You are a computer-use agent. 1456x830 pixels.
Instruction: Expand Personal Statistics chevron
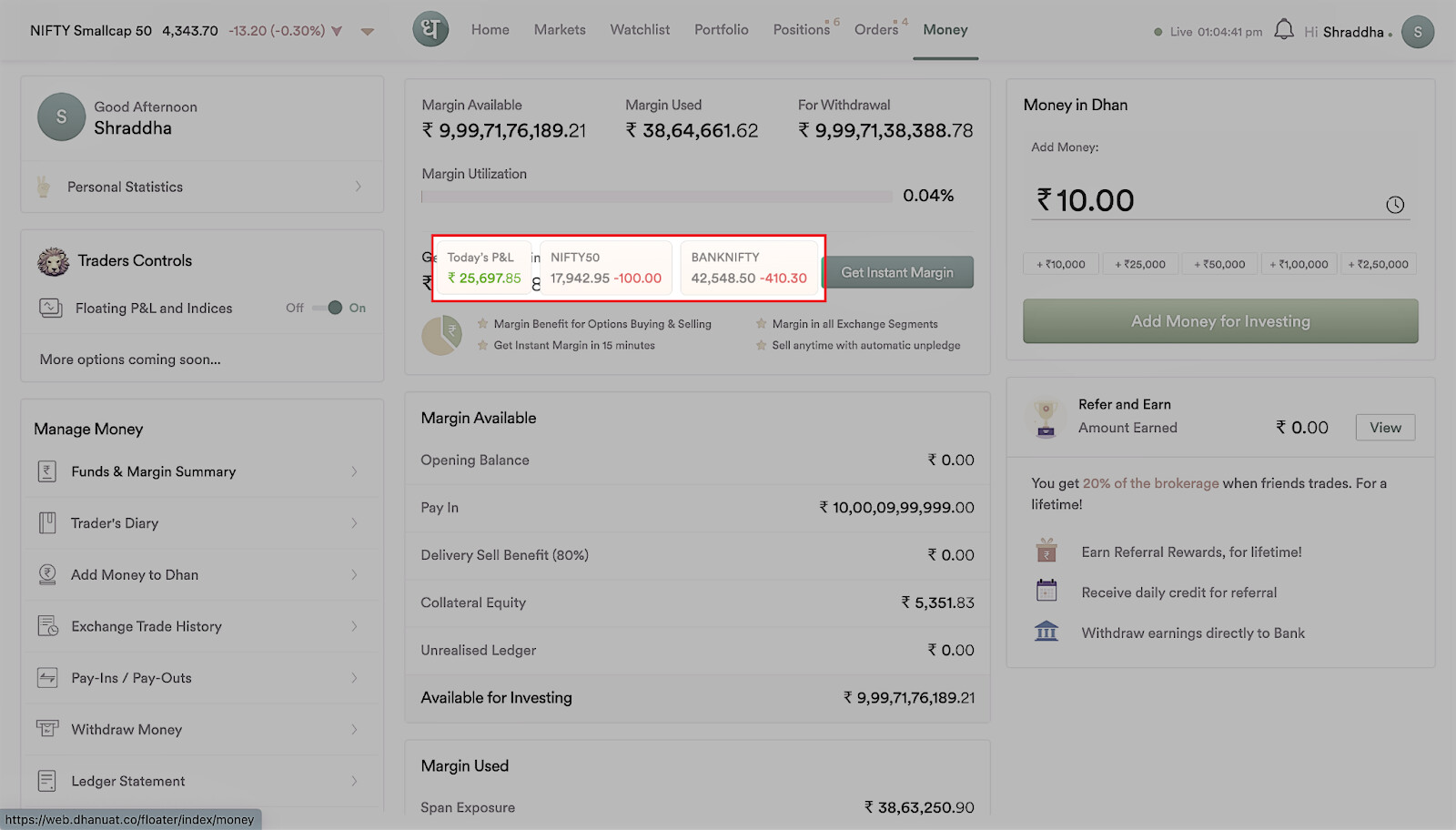(x=359, y=187)
